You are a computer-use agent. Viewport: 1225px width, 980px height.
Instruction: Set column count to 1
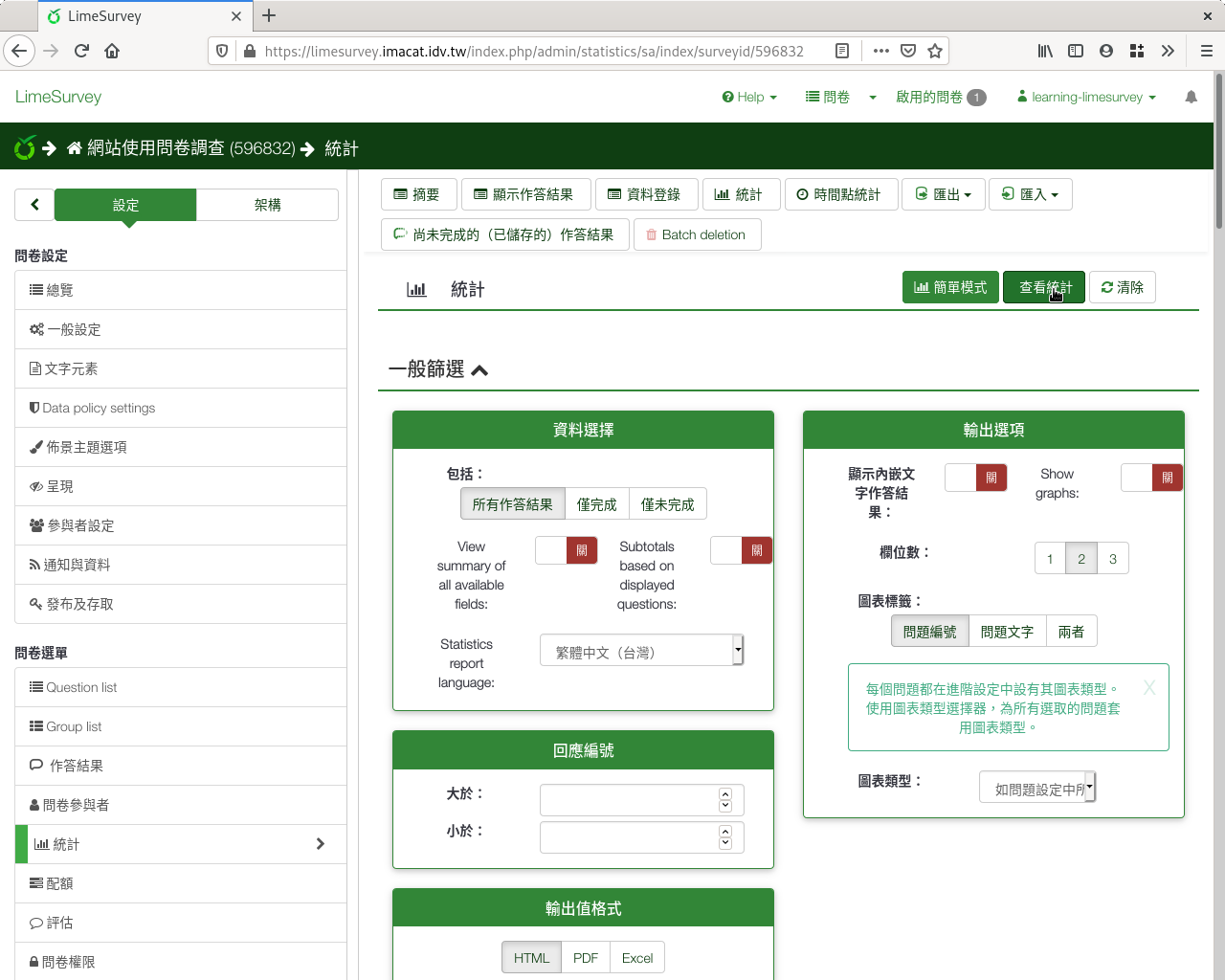(1050, 559)
